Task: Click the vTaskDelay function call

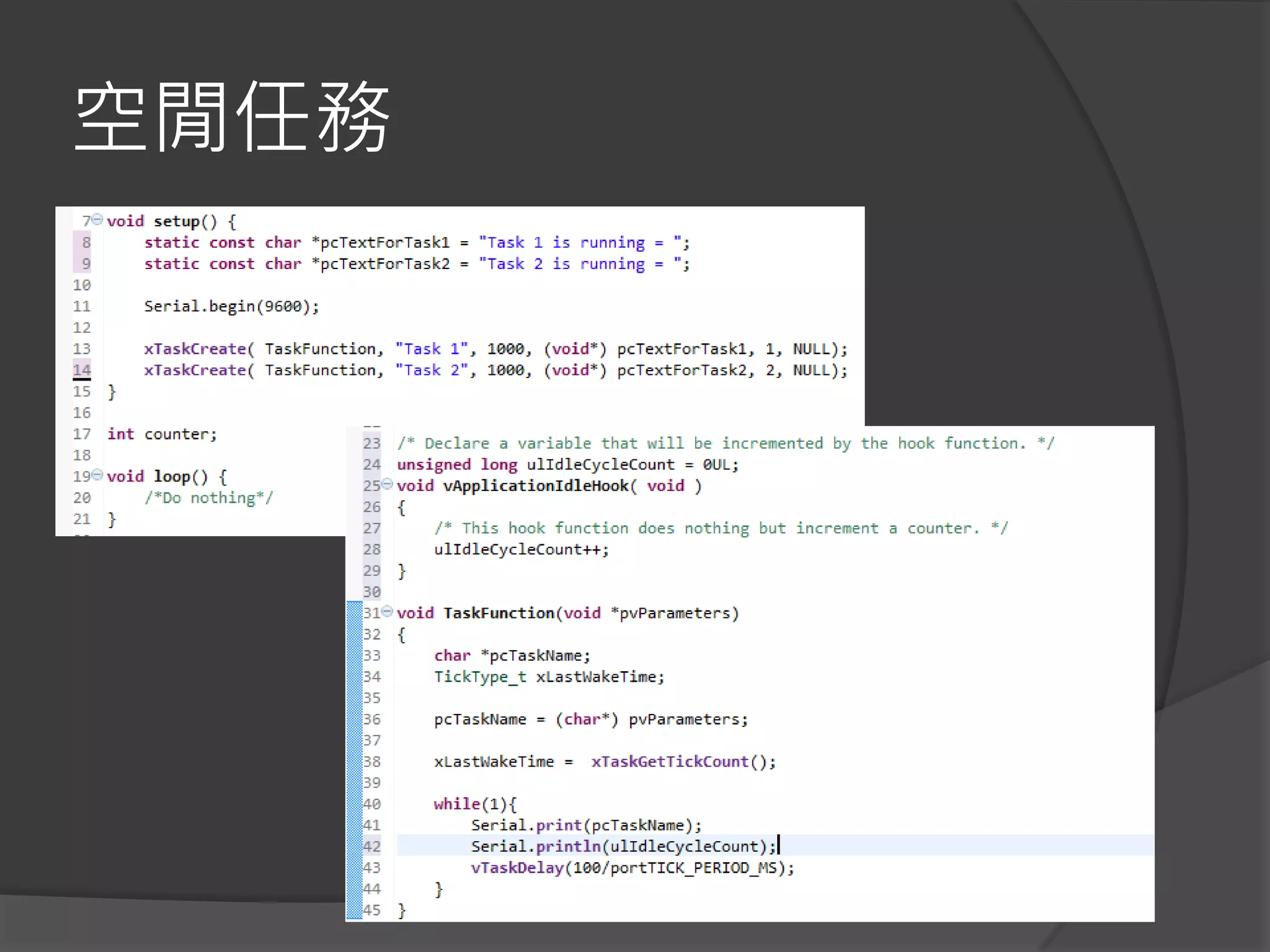Action: coord(517,868)
